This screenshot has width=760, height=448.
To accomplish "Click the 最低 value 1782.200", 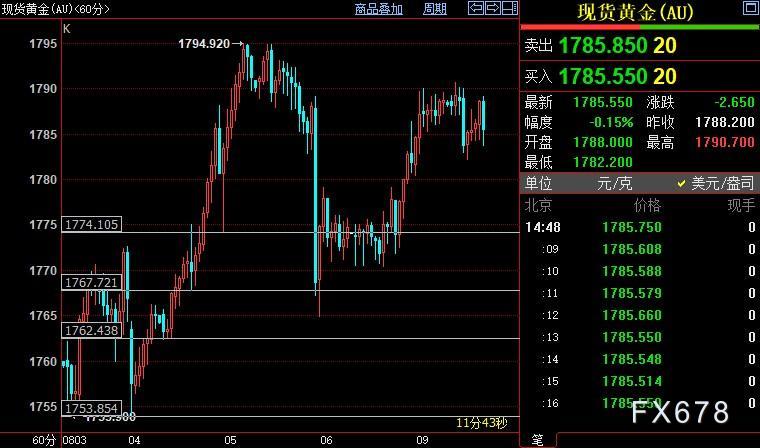I will 602,162.
